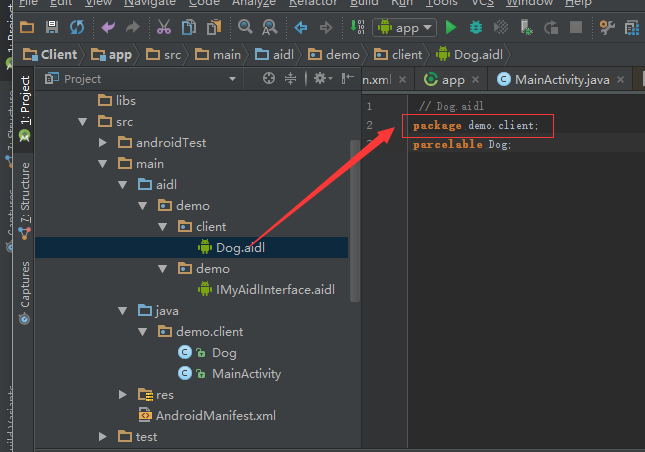Click the green Run play button
Viewport: 645px width, 452px height.
pos(451,28)
